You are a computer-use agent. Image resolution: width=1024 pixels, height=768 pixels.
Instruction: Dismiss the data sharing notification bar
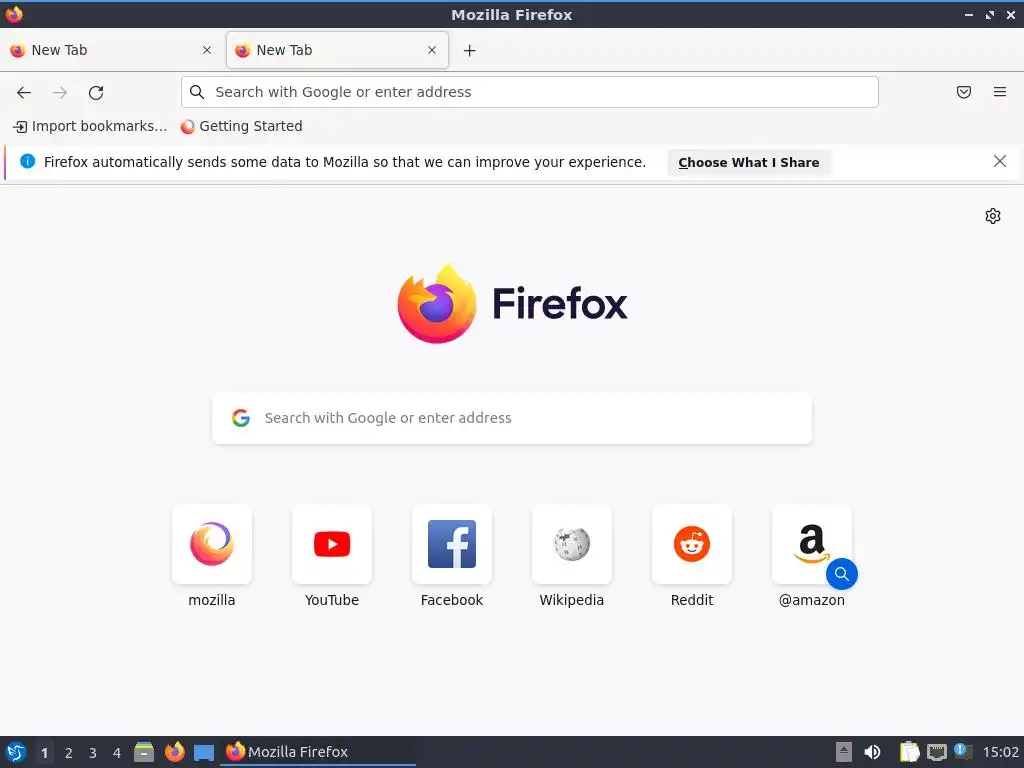coord(1000,161)
